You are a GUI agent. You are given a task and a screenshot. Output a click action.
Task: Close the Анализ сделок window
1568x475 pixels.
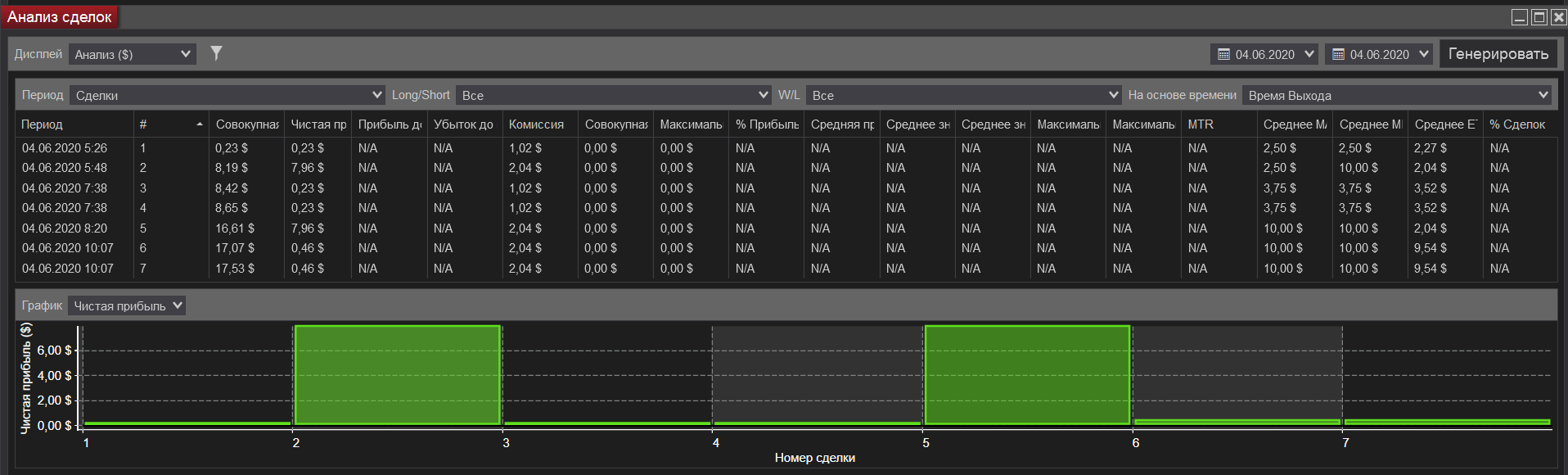(x=1558, y=17)
